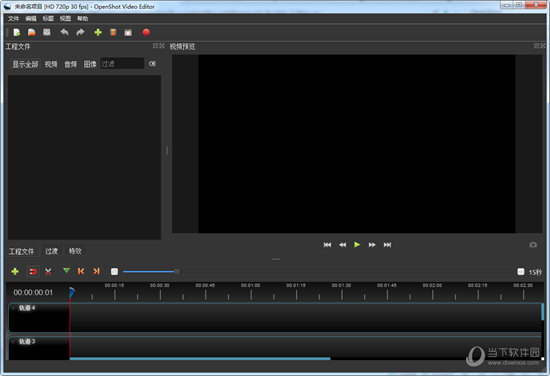Add a marker with the green triangle icon
The height and width of the screenshot is (376, 550).
(x=66, y=271)
